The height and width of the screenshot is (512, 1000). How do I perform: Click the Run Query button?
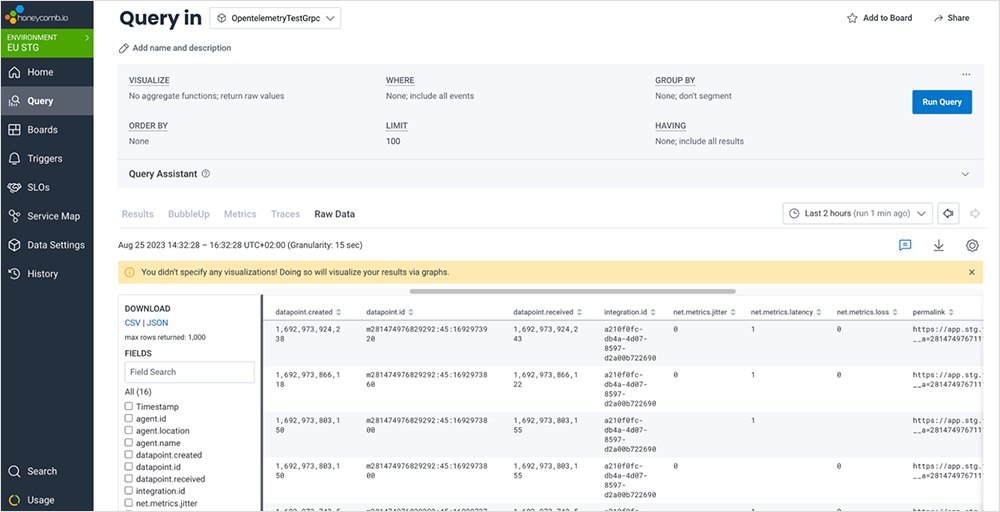point(941,102)
